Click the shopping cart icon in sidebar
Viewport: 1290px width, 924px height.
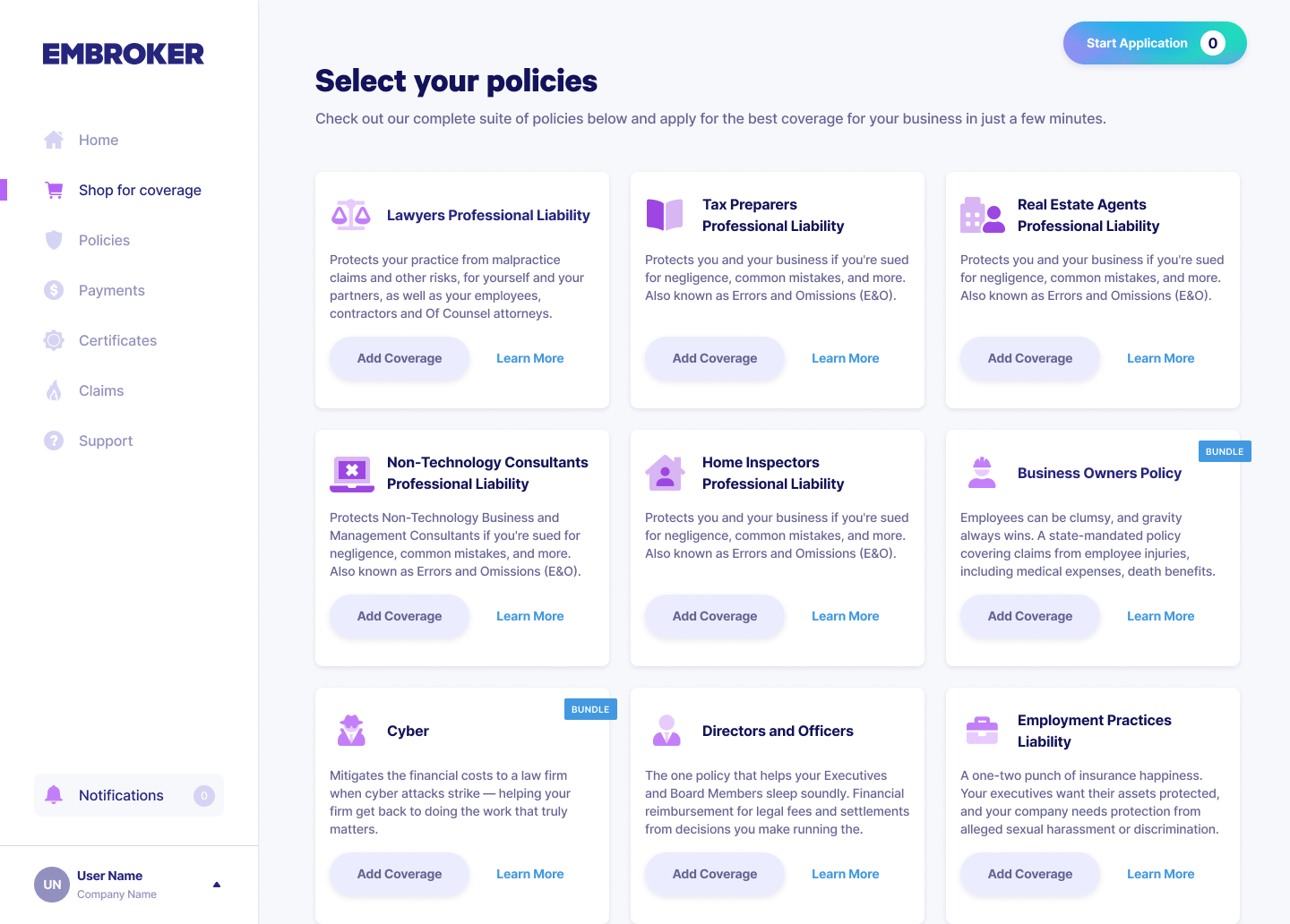[x=54, y=190]
